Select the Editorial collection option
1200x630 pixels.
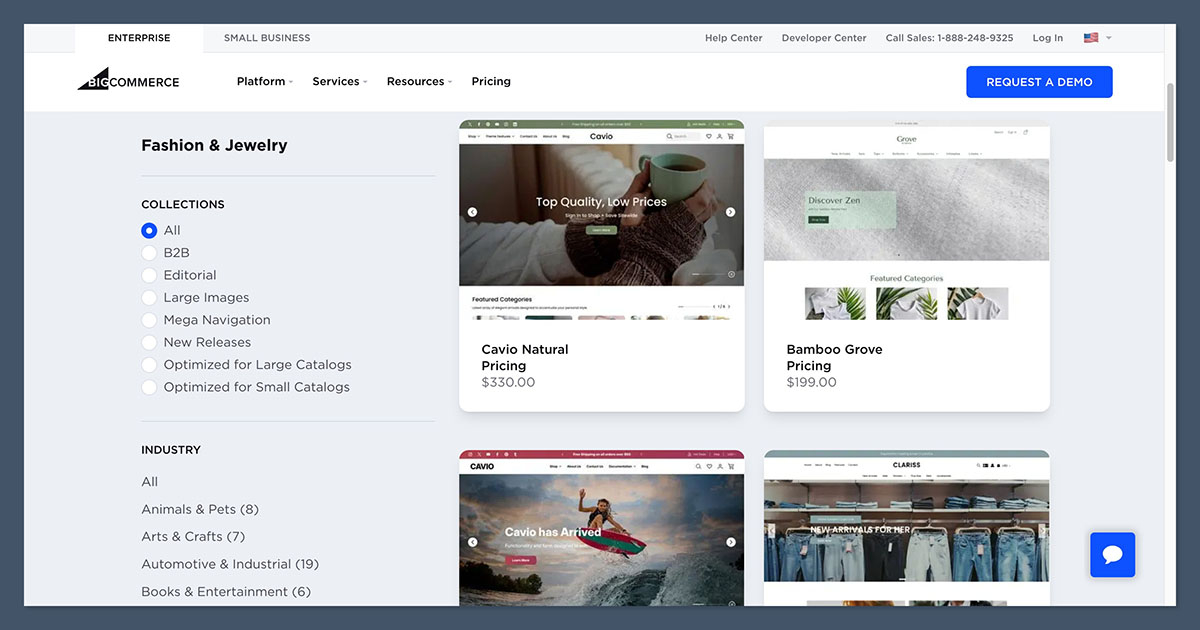149,275
